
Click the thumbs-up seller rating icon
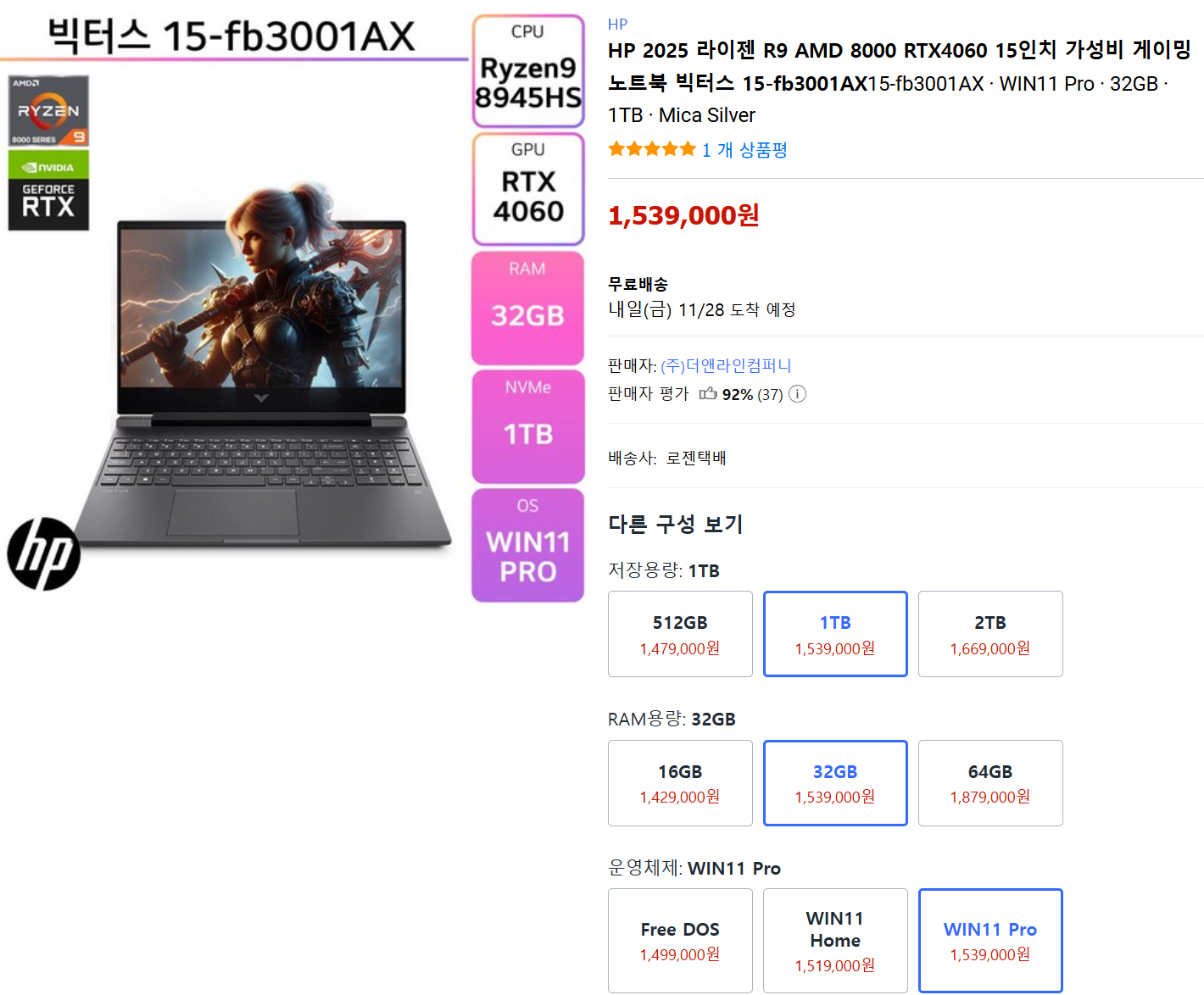pos(708,394)
